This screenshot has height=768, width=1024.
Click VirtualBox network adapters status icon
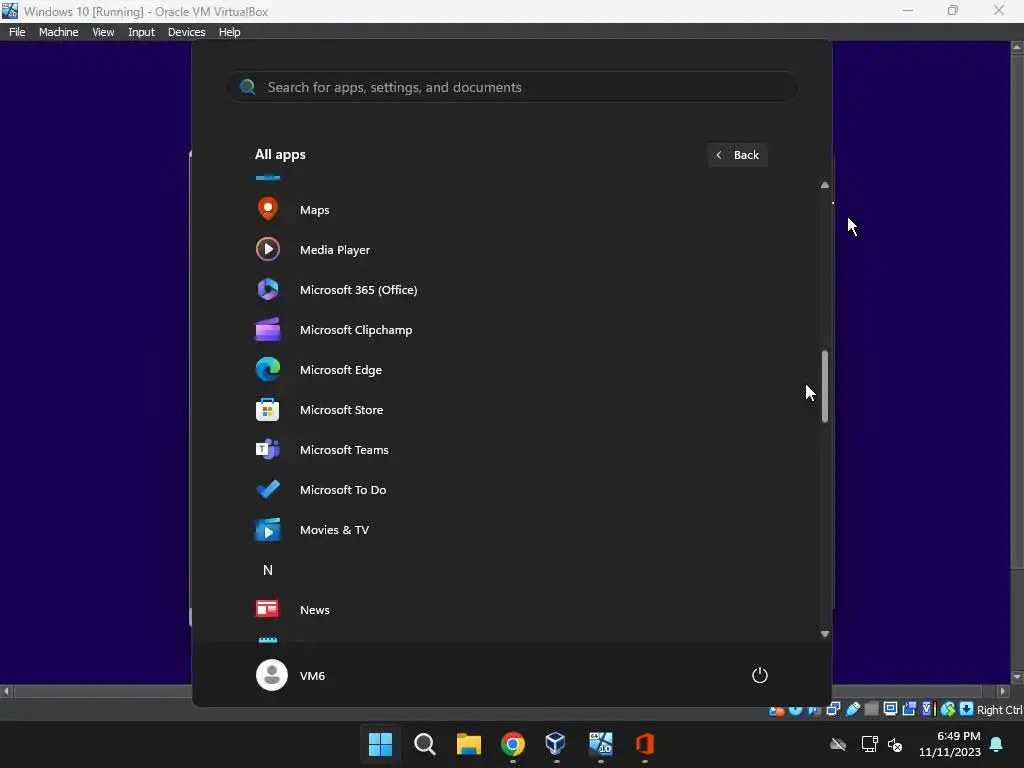(x=833, y=709)
